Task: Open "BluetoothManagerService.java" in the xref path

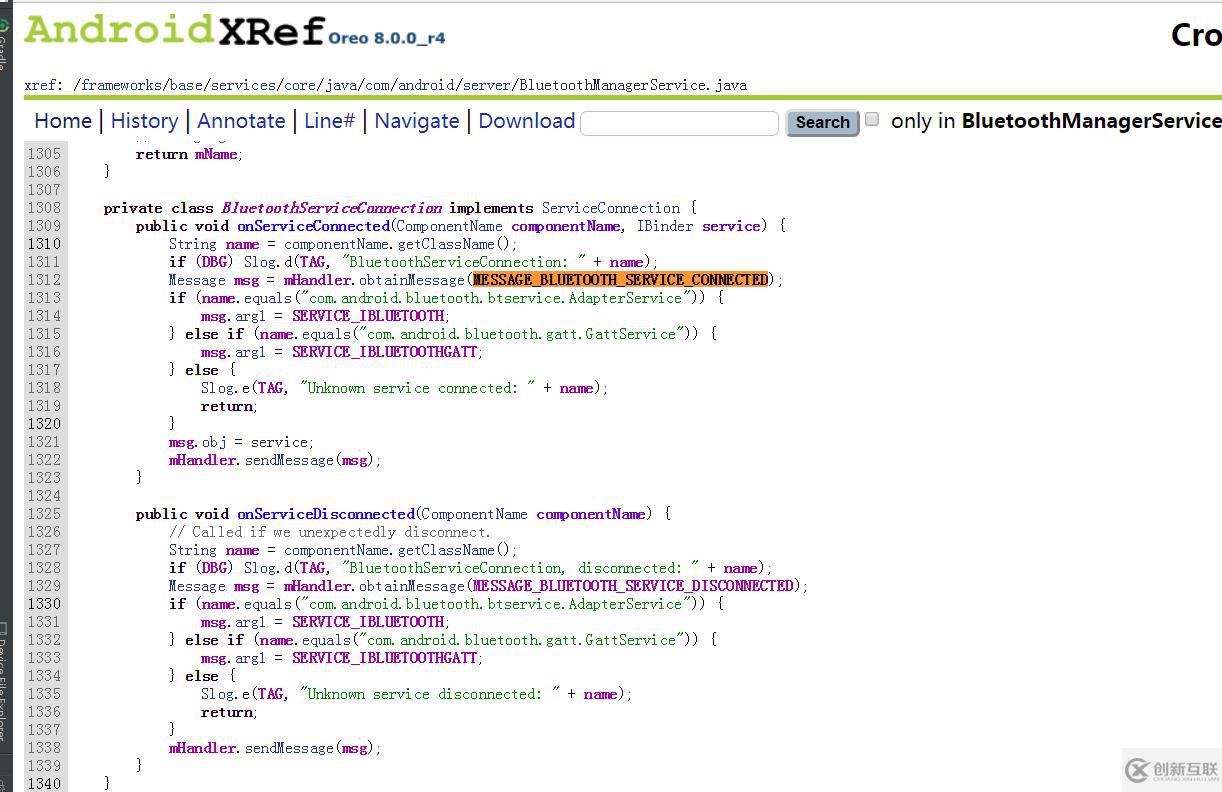Action: (x=633, y=85)
